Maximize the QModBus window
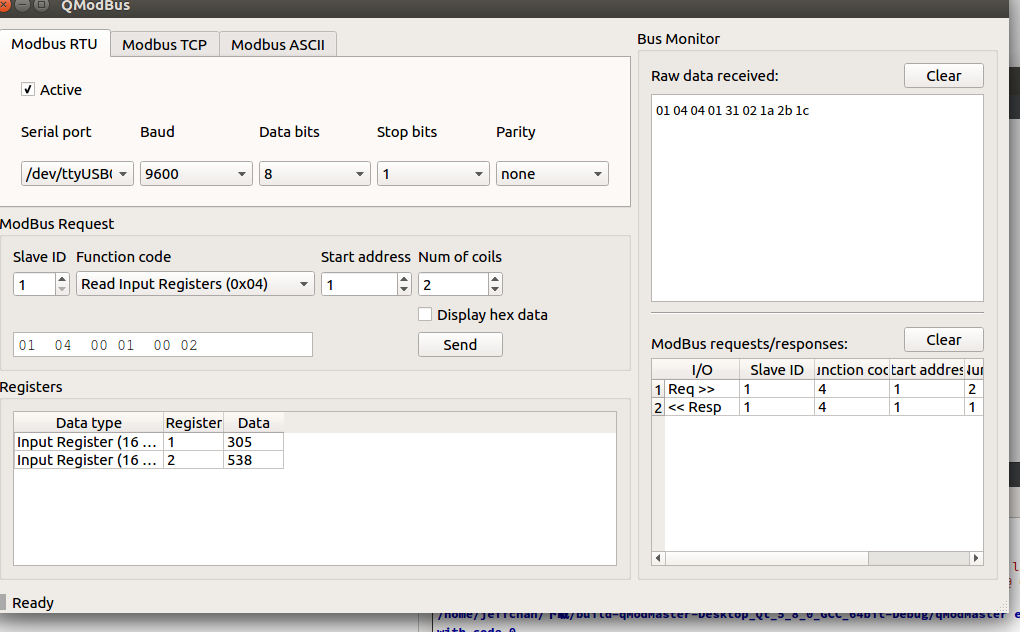Screen dimensions: 1020x632 (x=41, y=5)
